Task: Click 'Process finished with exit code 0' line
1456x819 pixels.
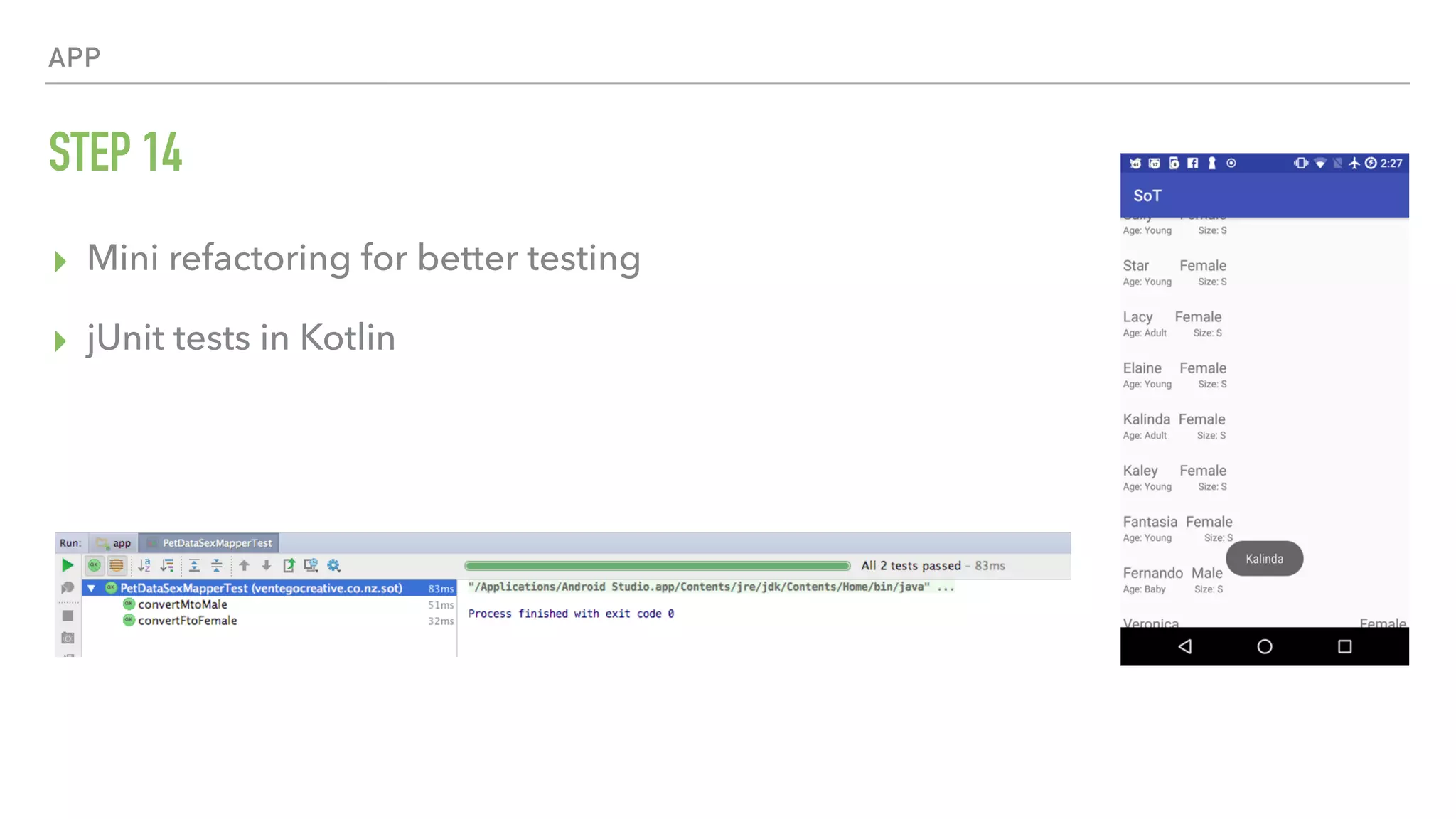Action: click(571, 614)
